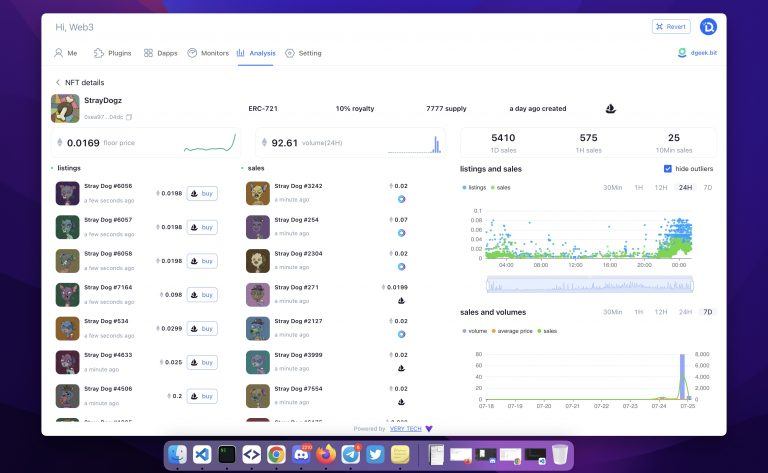The image size is (768, 473).
Task: Click OpenSea icon for Stray Dog #7554 sale
Action: (401, 402)
